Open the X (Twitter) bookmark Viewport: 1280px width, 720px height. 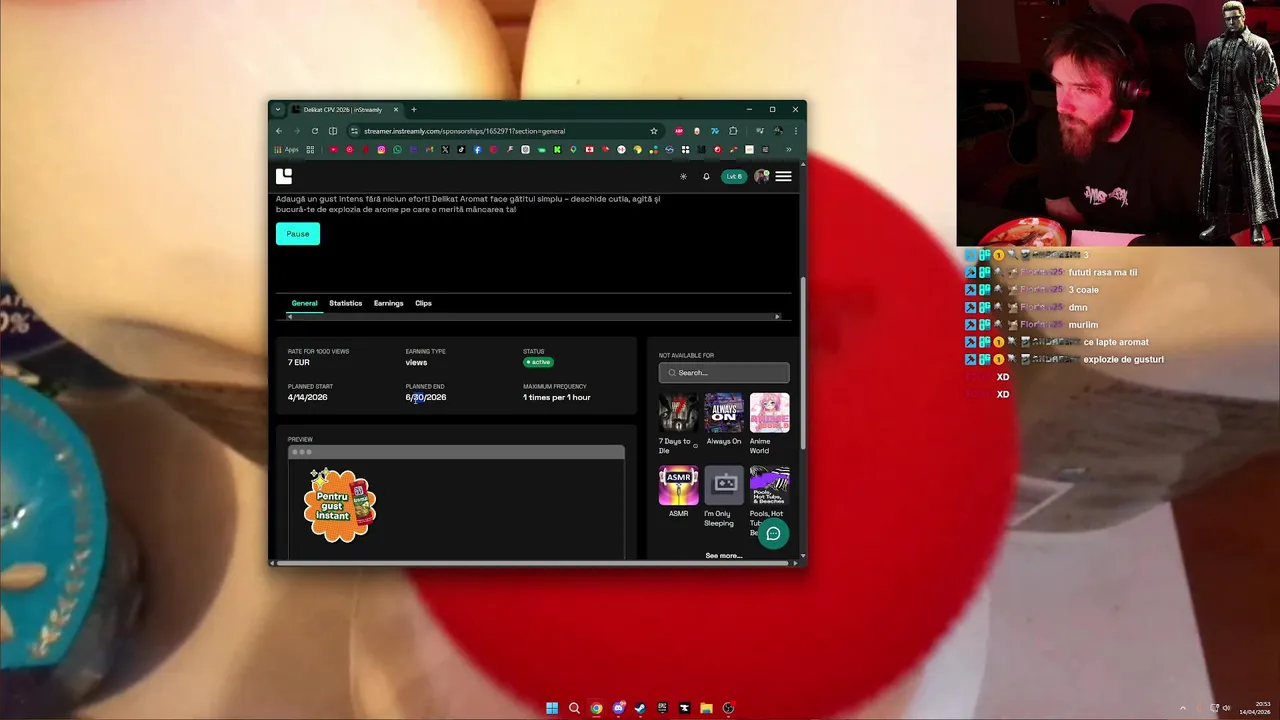tap(445, 150)
